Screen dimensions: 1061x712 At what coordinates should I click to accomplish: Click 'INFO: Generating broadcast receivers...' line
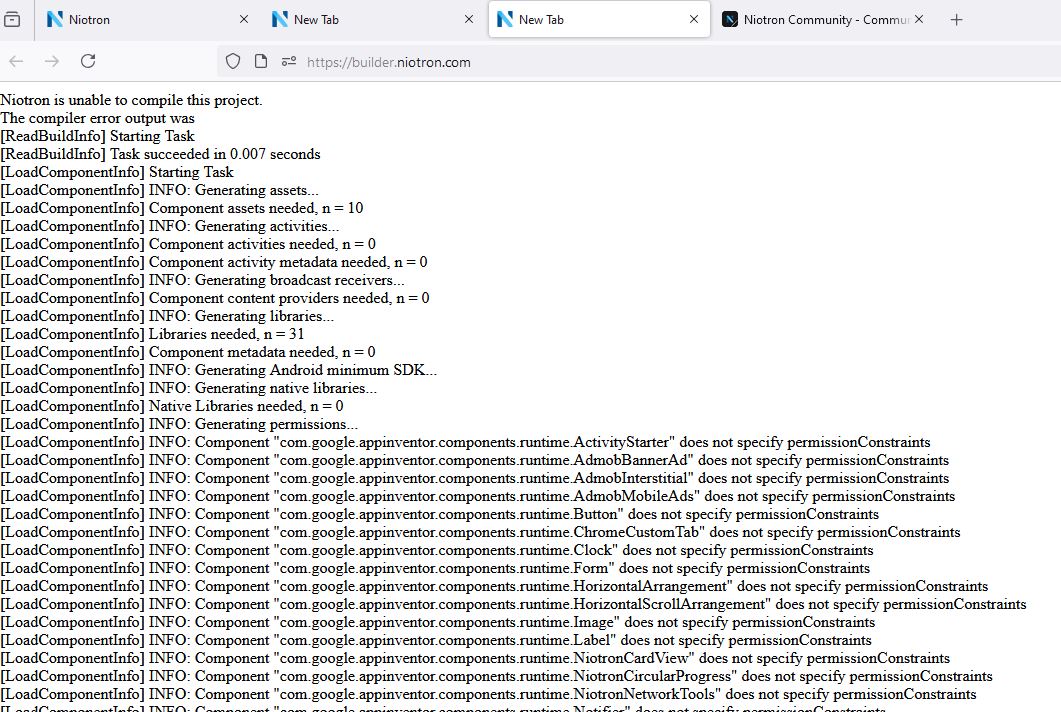tap(202, 280)
